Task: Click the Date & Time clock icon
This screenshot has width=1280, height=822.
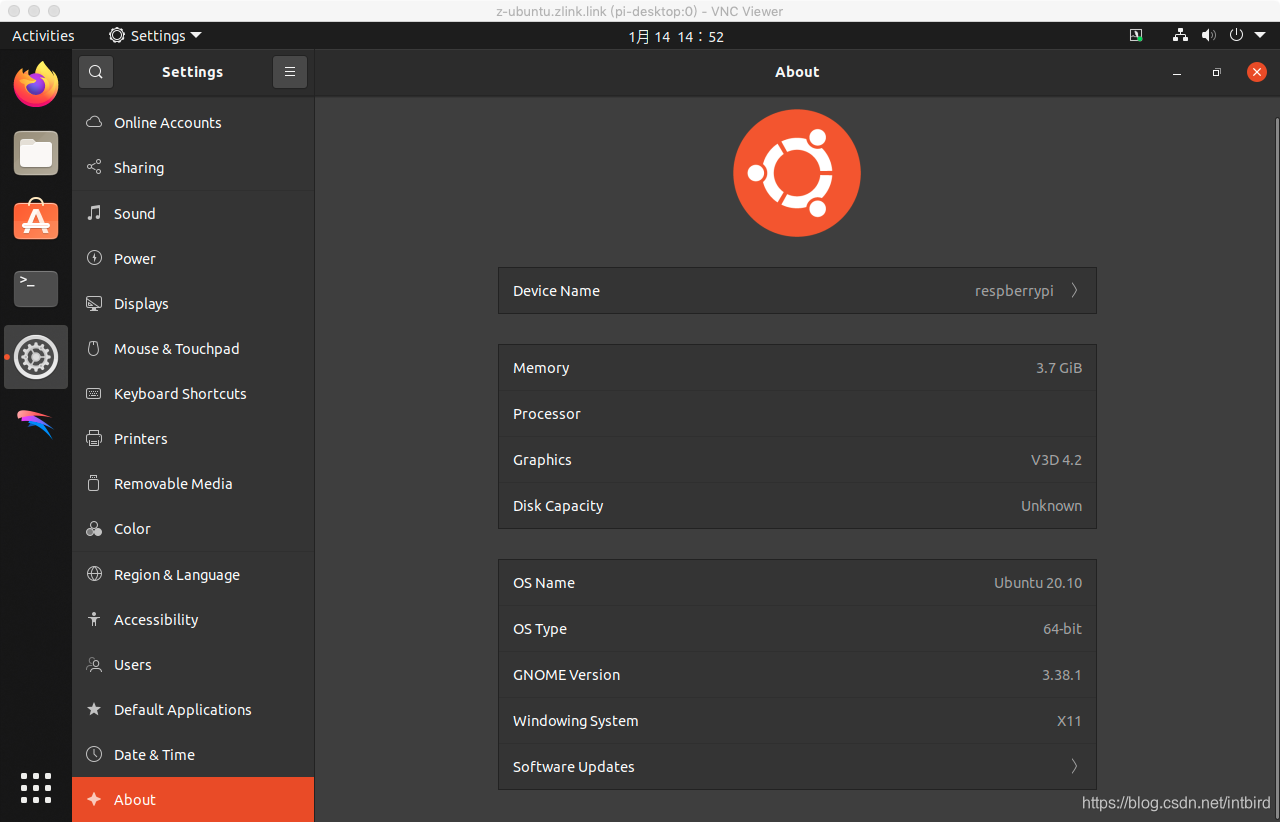Action: pyautogui.click(x=94, y=754)
